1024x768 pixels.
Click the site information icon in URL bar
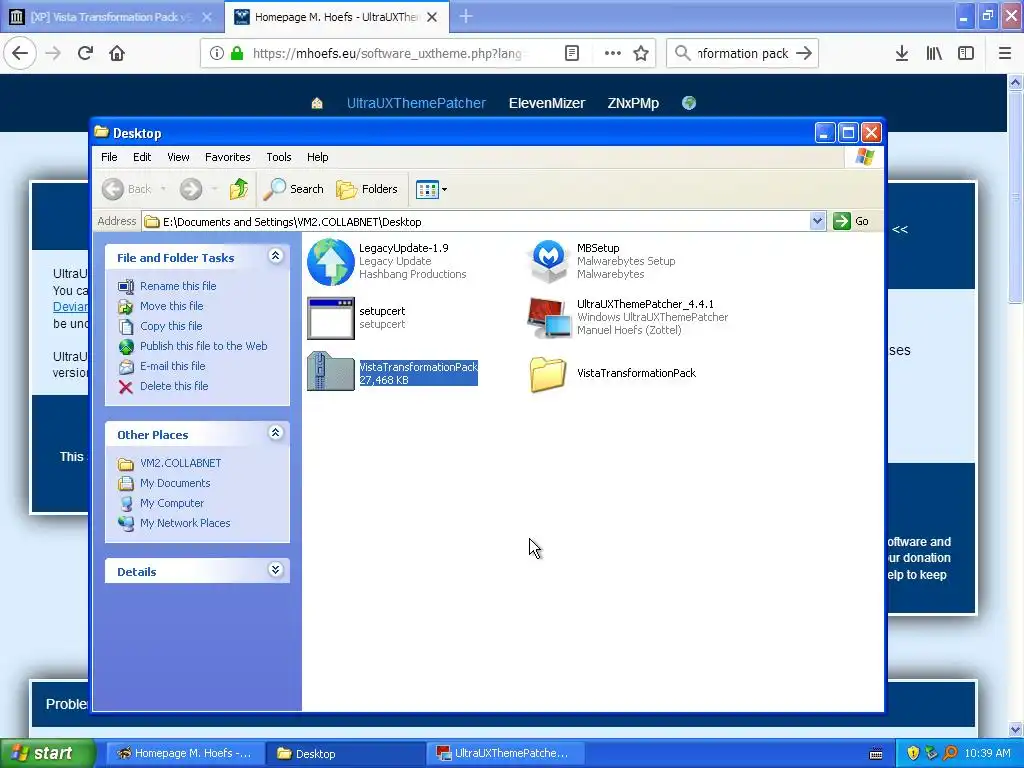216,53
